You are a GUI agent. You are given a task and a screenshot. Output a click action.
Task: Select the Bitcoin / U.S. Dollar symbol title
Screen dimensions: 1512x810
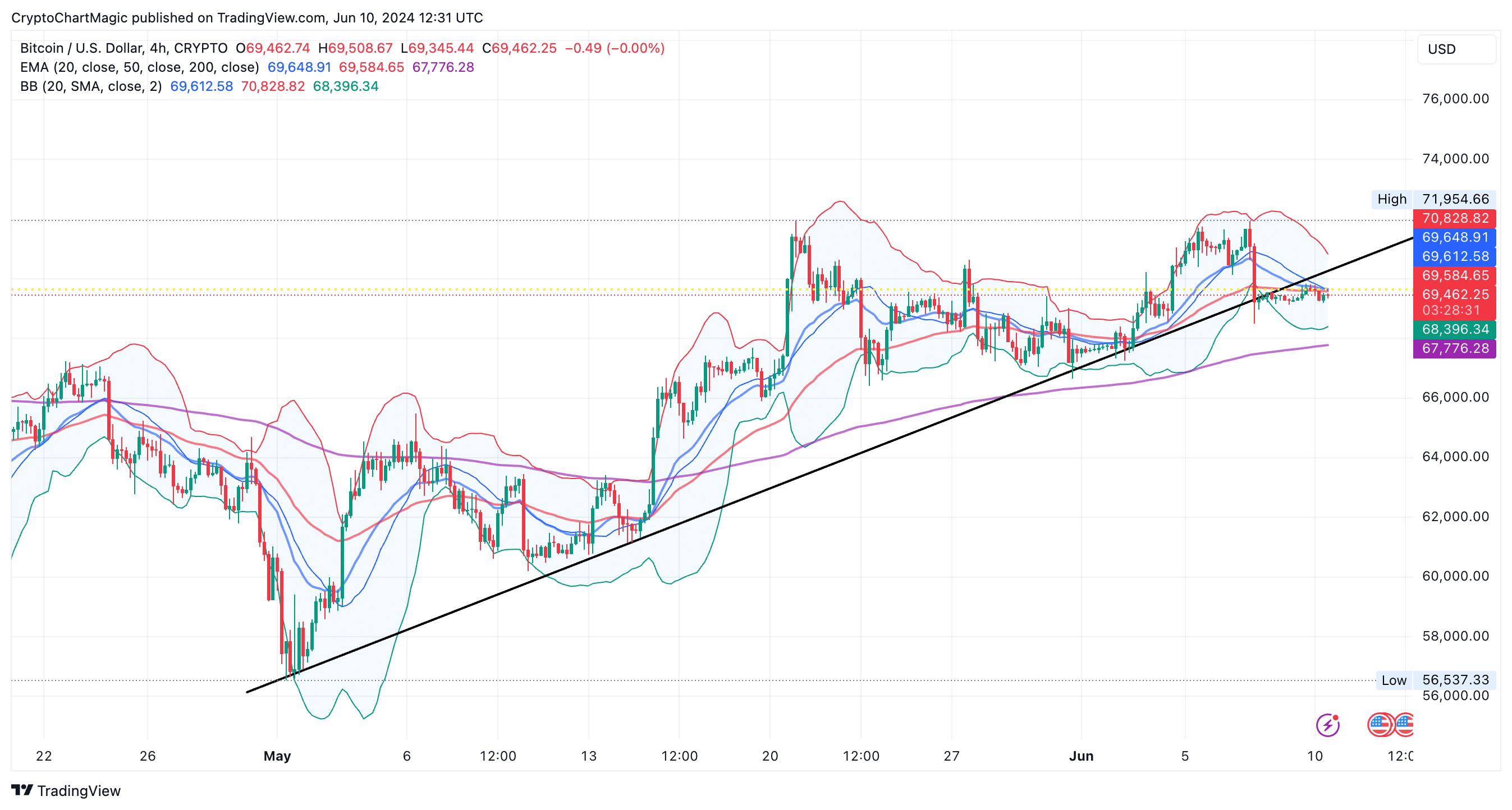pyautogui.click(x=124, y=48)
